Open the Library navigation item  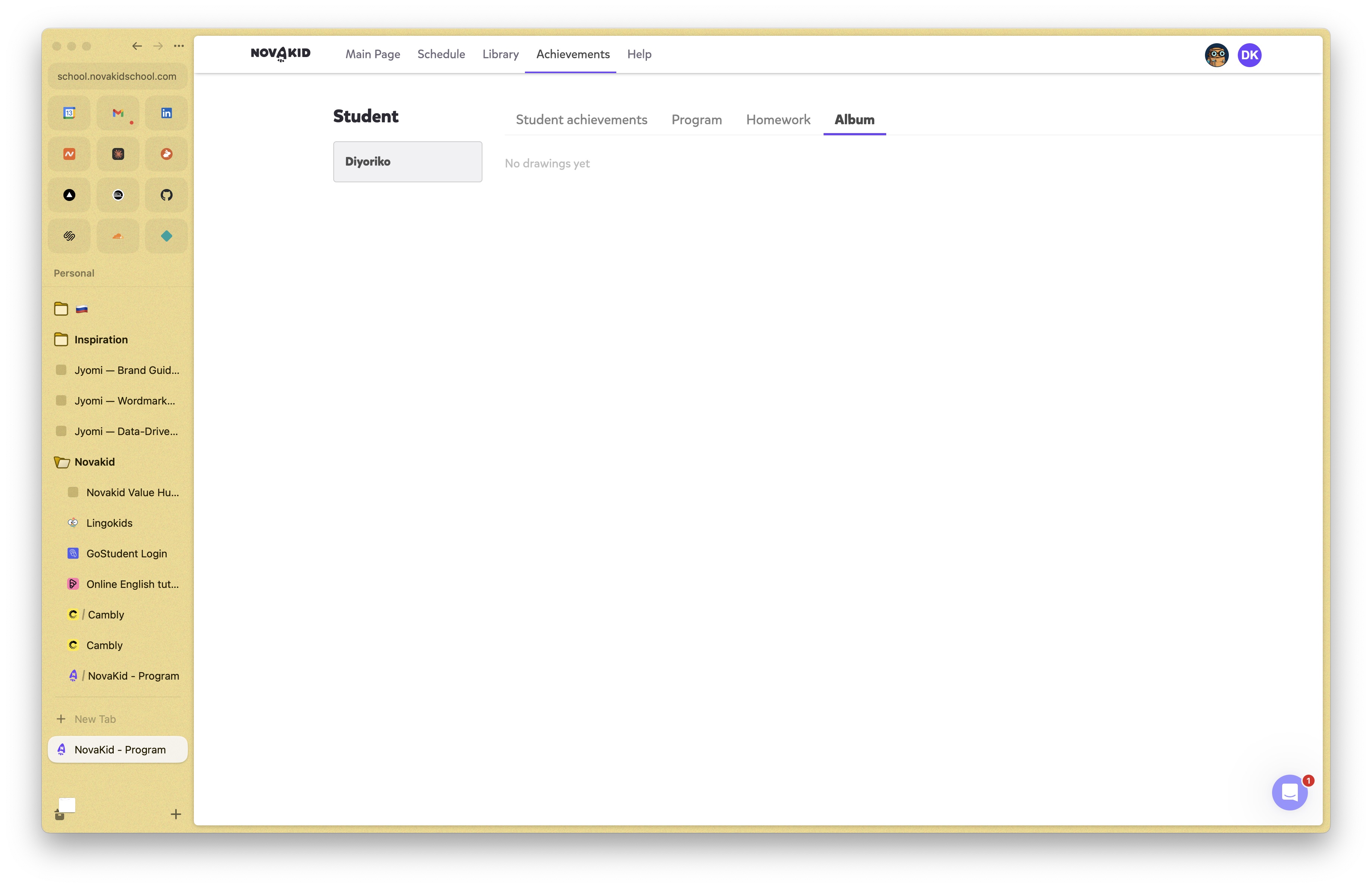500,54
